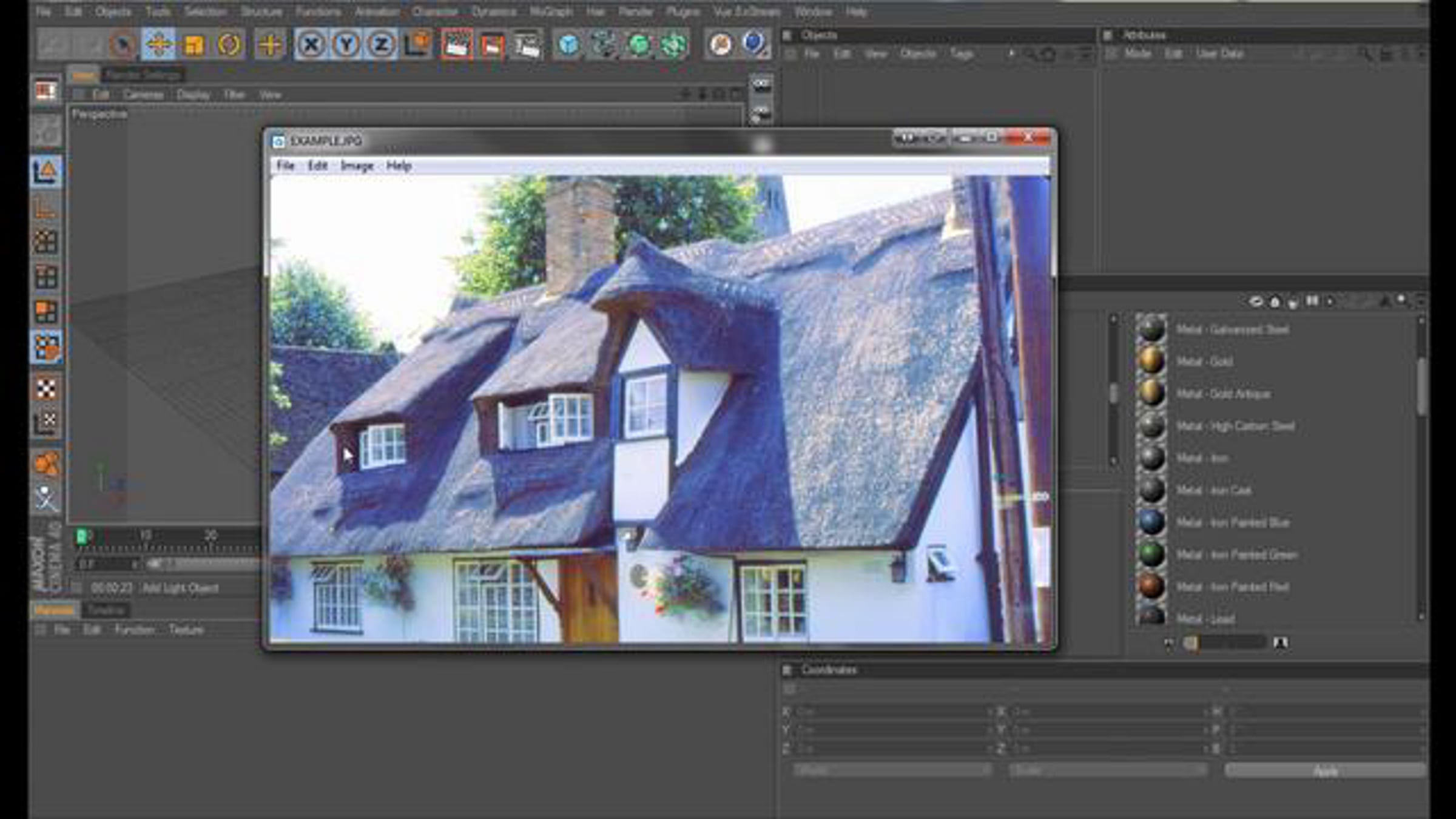Open the Spline objects icon
Viewport: 1456px width, 819px height.
[x=604, y=44]
